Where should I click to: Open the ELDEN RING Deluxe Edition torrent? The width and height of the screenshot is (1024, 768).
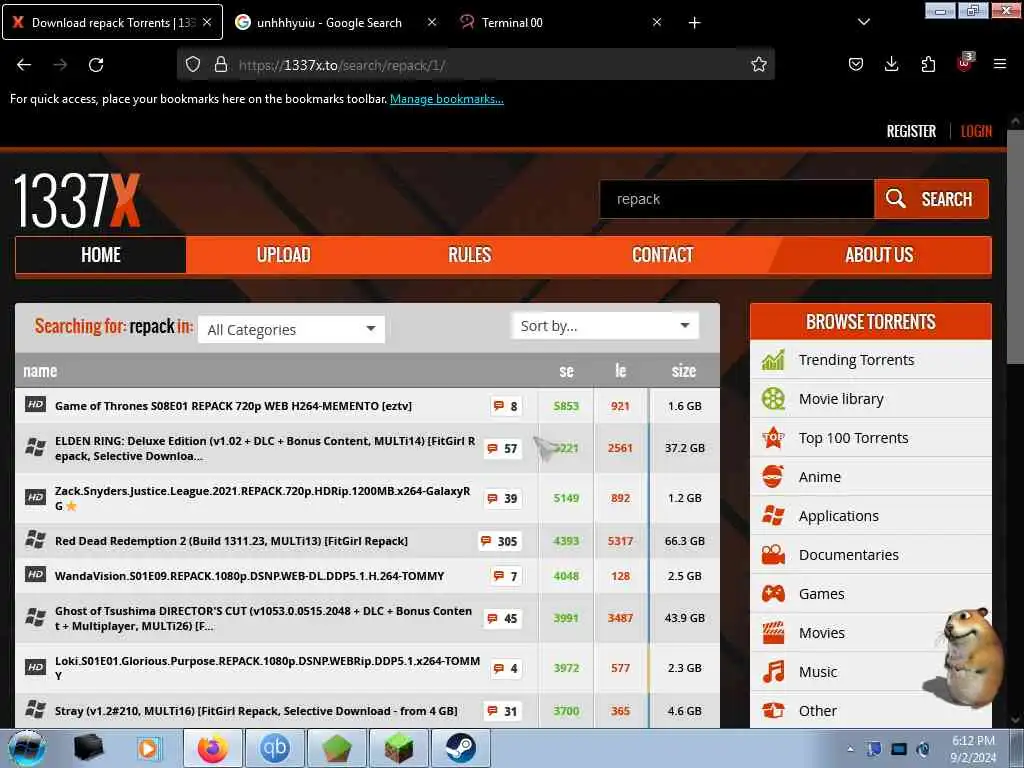pos(265,449)
